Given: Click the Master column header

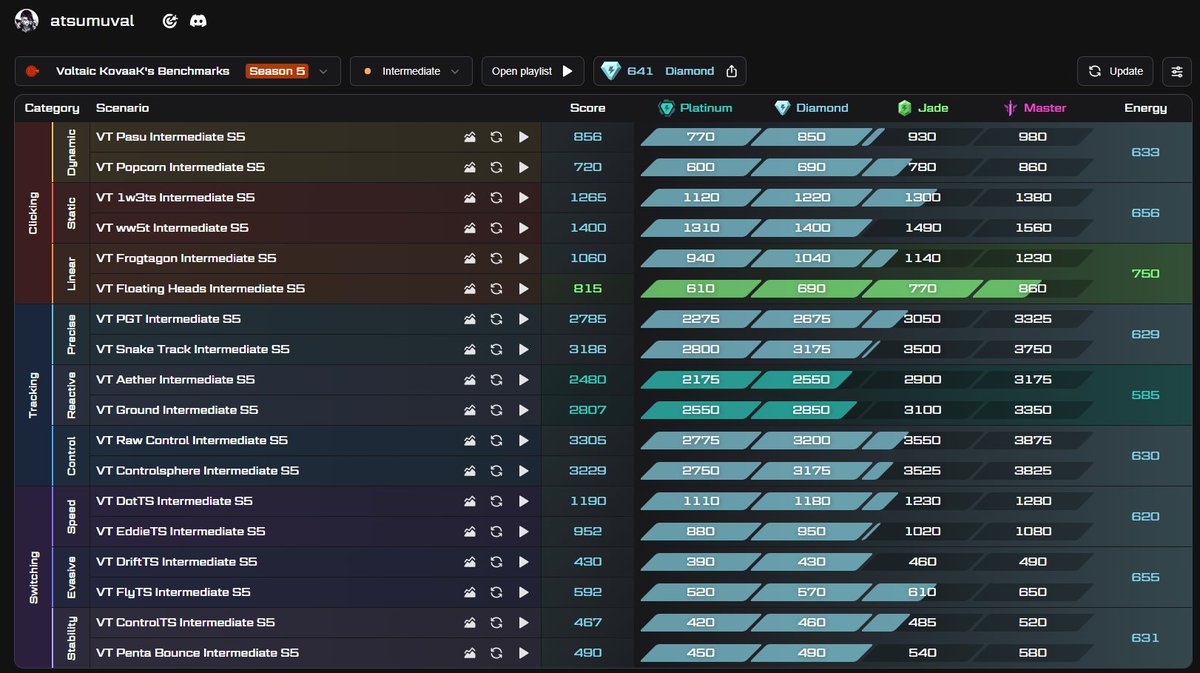Looking at the screenshot, I should click(x=1035, y=108).
